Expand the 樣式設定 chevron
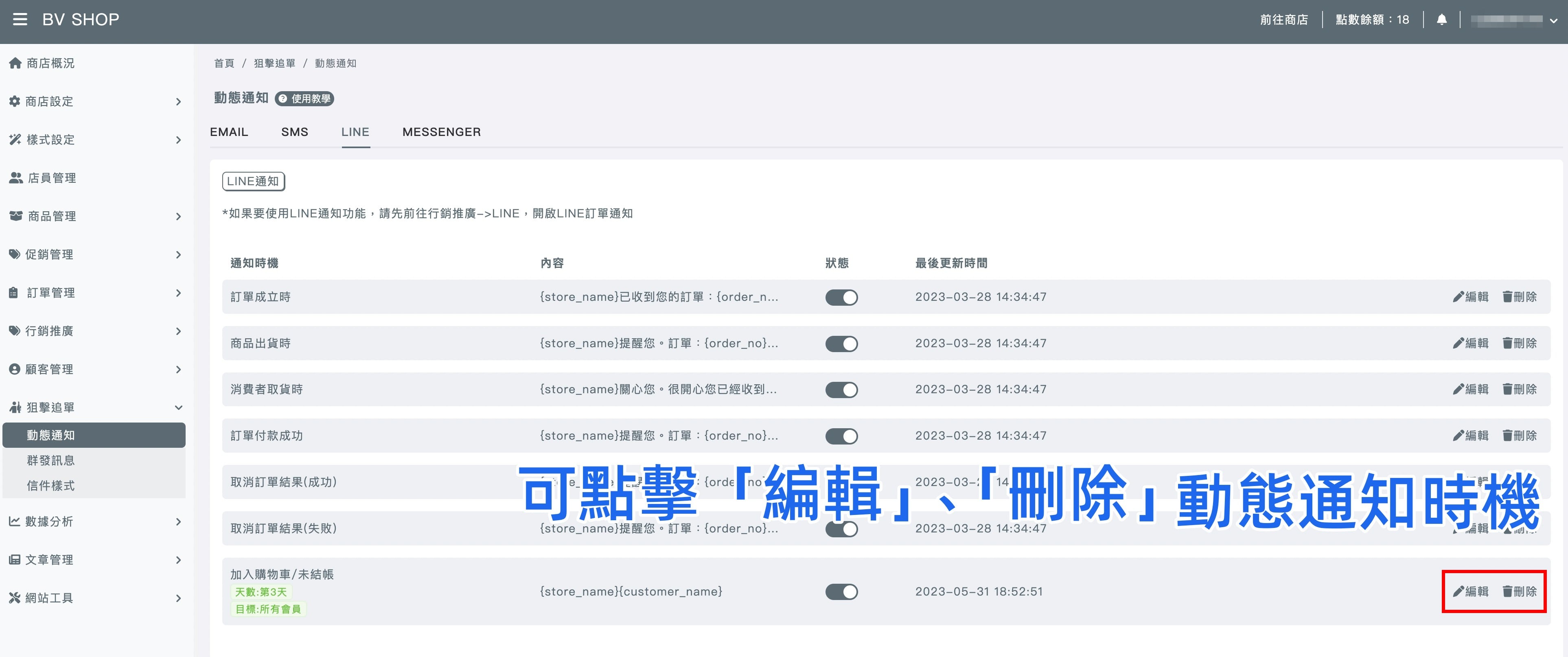This screenshot has width=1568, height=657. [x=178, y=140]
